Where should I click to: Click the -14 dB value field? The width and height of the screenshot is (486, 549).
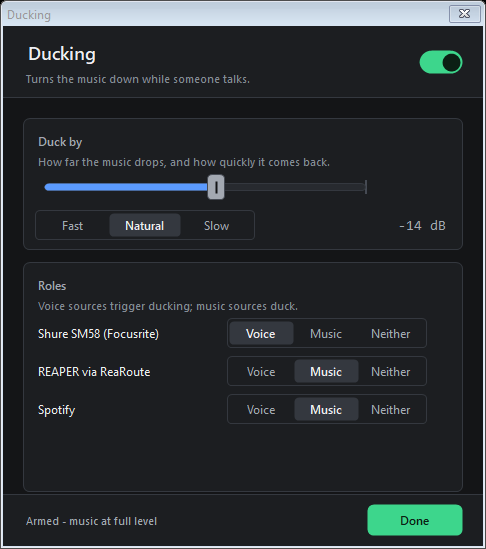[x=422, y=225]
